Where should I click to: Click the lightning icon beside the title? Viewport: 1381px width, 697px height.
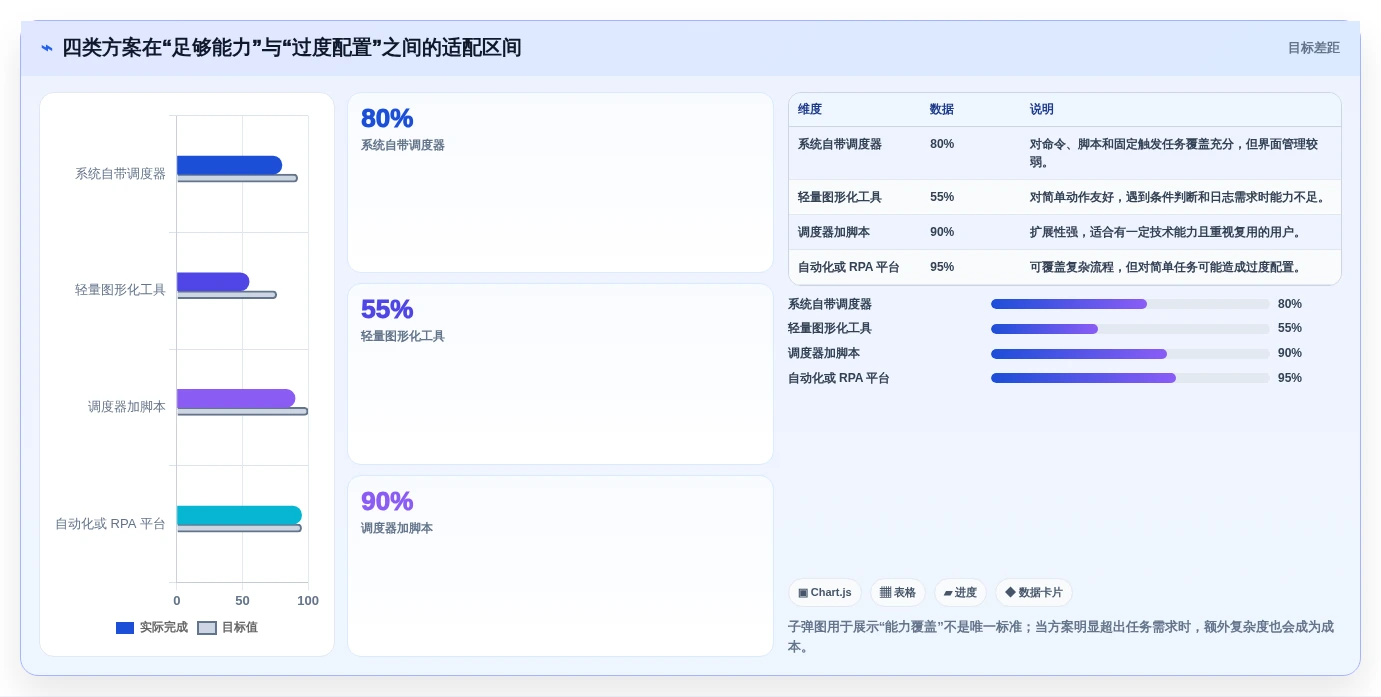pyautogui.click(x=47, y=48)
